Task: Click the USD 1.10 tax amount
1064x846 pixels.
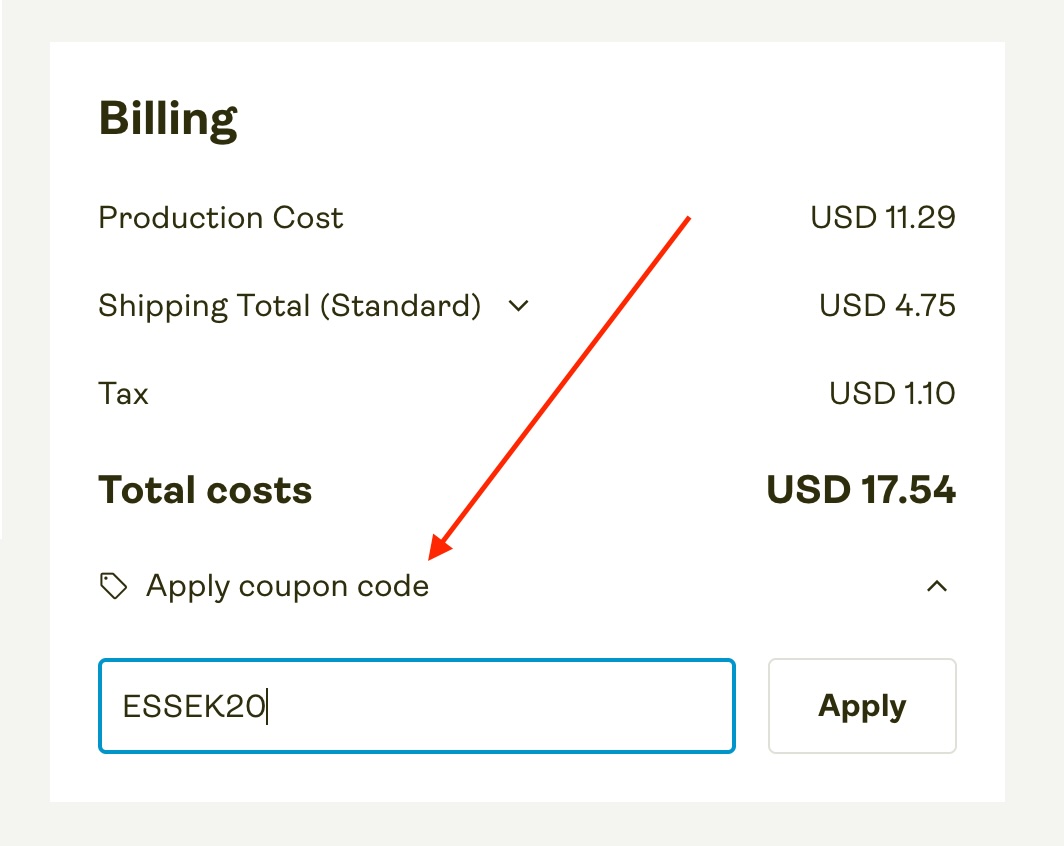Action: pos(892,394)
